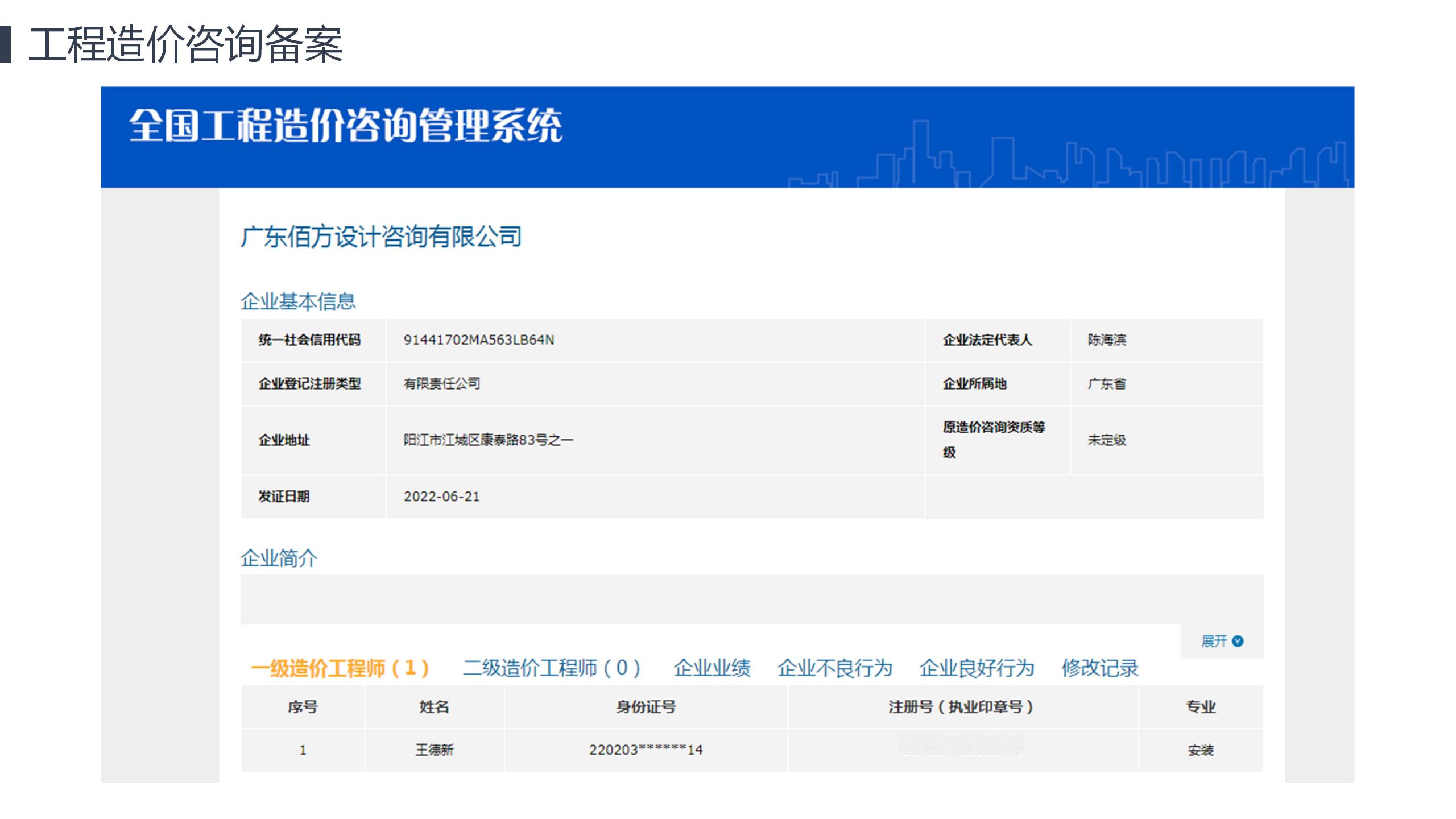Open the 企业良好行为 tab

[977, 668]
